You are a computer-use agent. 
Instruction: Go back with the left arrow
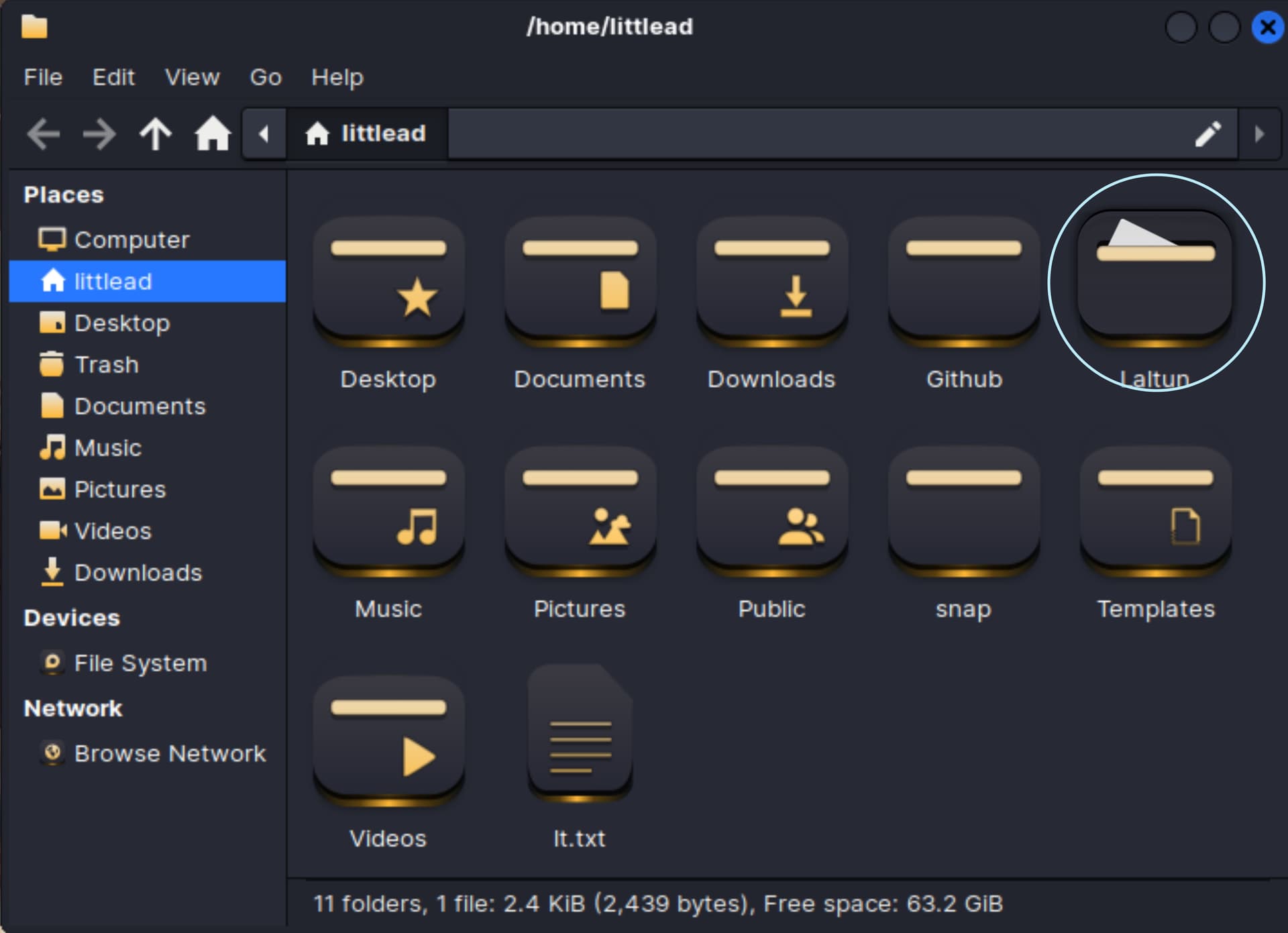[x=44, y=133]
